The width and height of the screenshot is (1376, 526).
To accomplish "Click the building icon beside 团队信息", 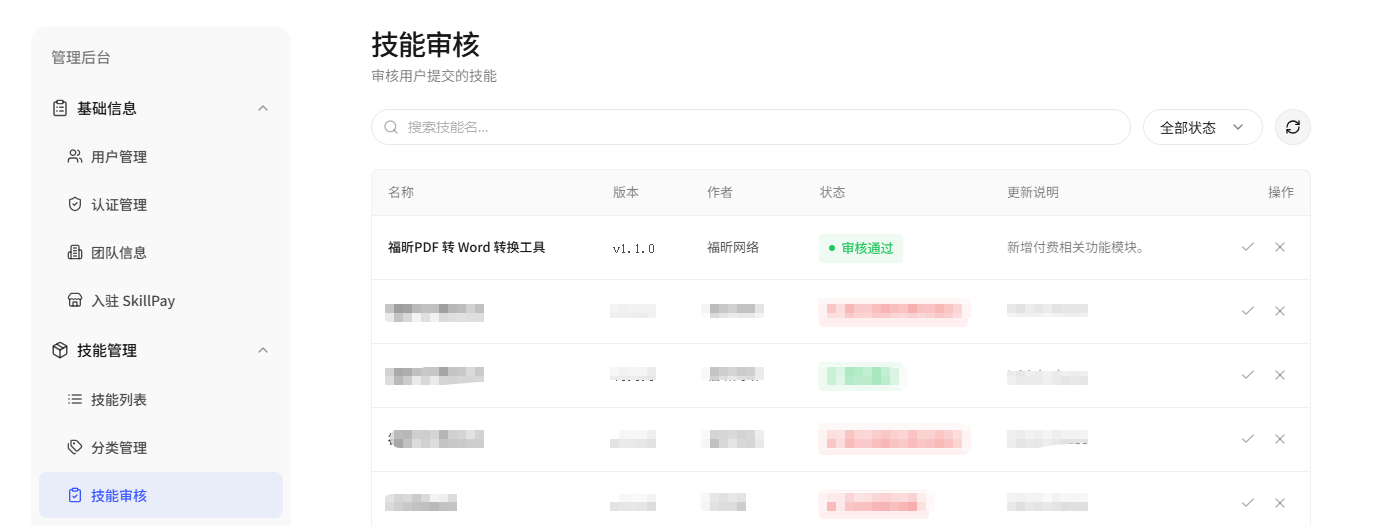I will pyautogui.click(x=75, y=252).
